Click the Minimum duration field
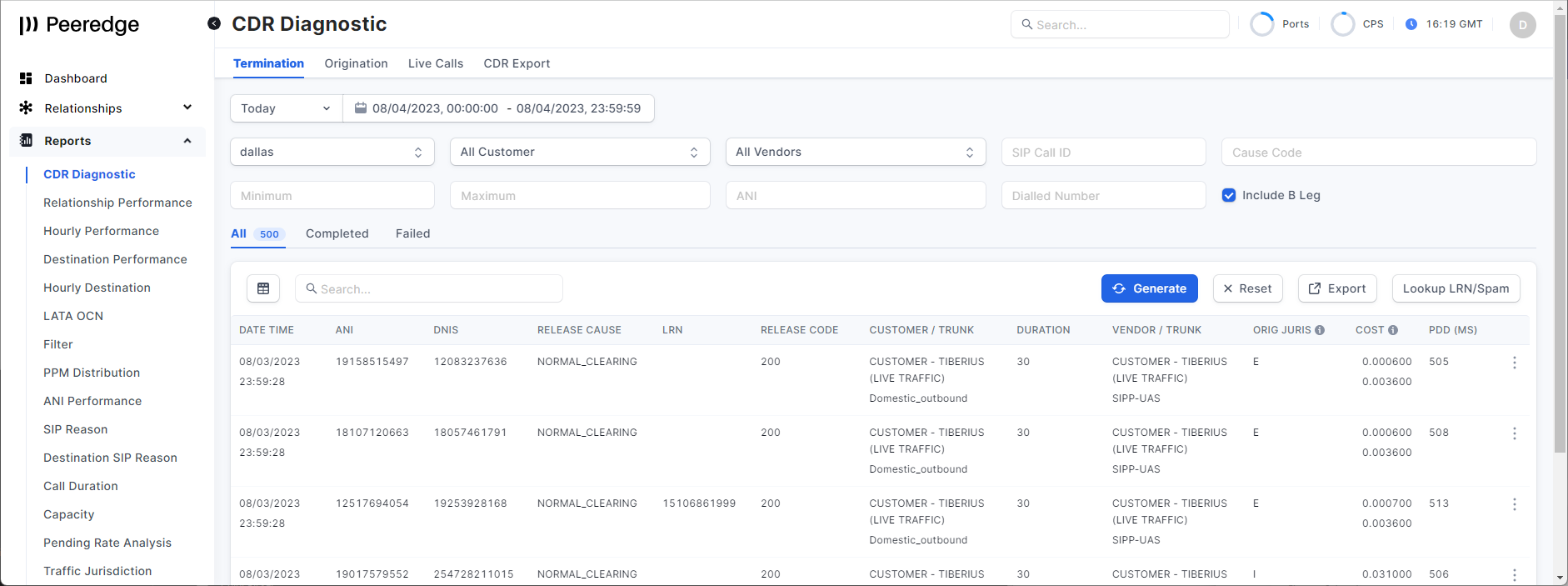The width and height of the screenshot is (1568, 586). [332, 195]
